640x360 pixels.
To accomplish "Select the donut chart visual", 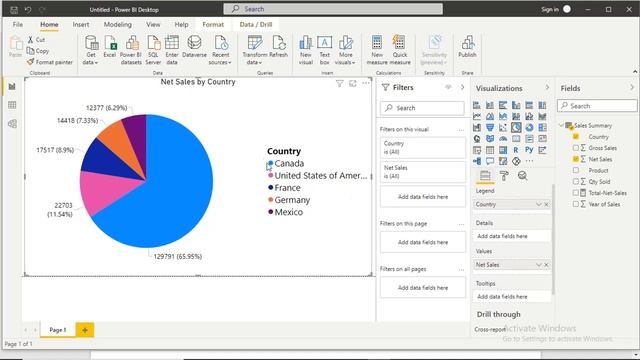I will 529,127.
